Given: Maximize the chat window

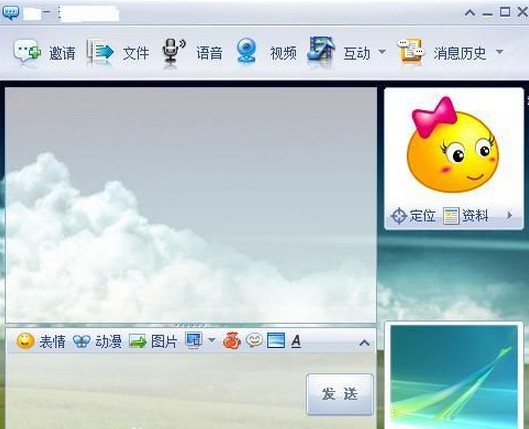Looking at the screenshot, I should coord(505,12).
